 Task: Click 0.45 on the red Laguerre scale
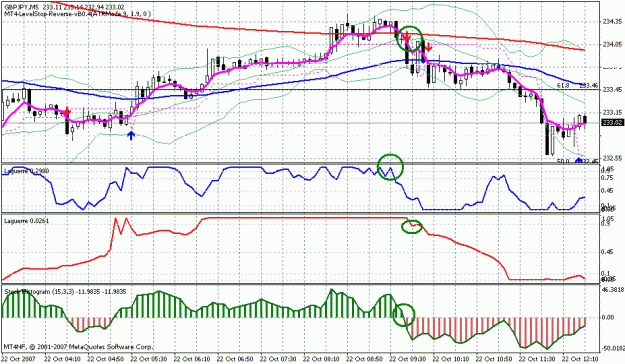click(607, 252)
